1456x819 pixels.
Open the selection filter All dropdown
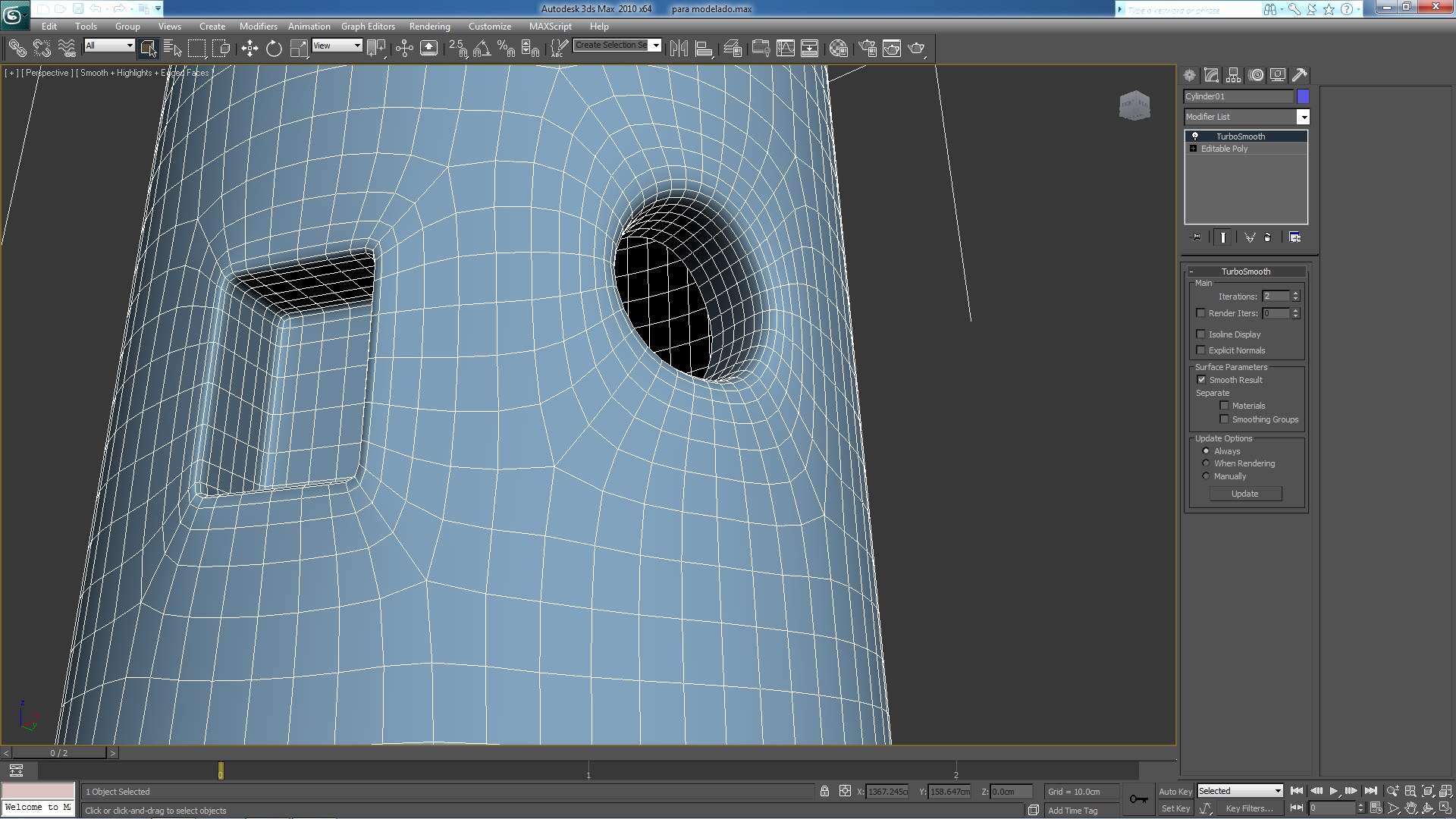pyautogui.click(x=110, y=45)
